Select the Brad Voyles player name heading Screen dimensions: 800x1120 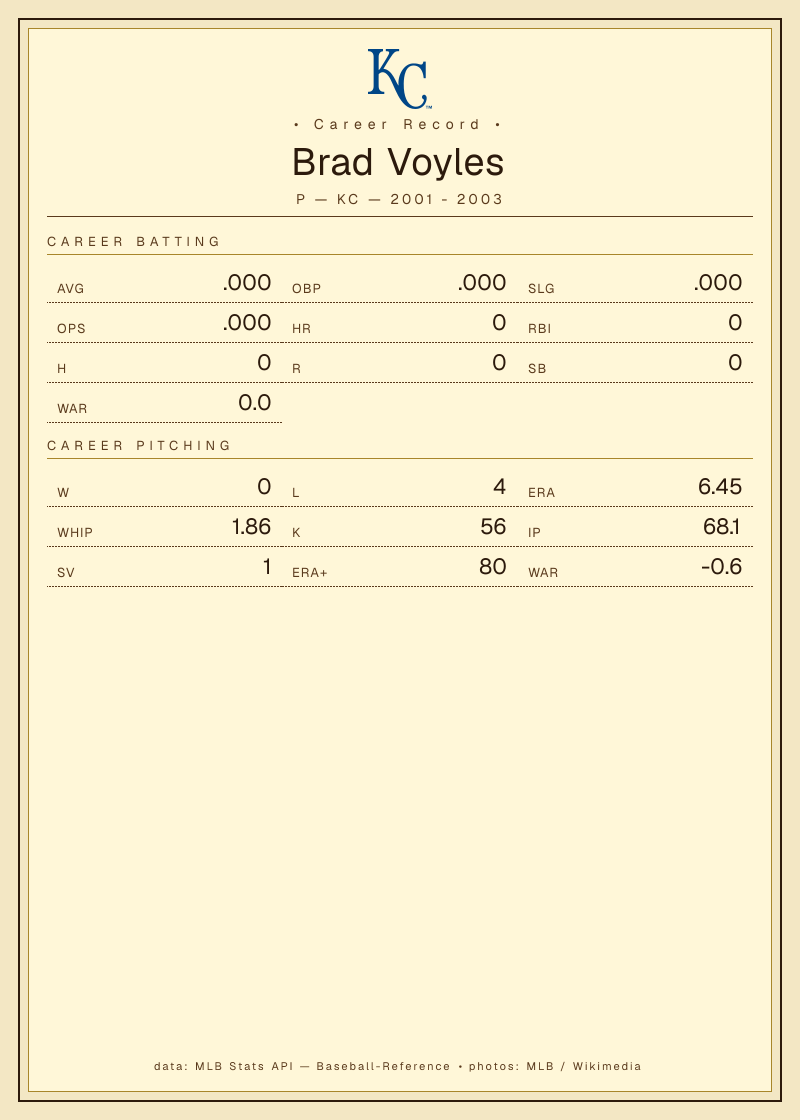[399, 162]
